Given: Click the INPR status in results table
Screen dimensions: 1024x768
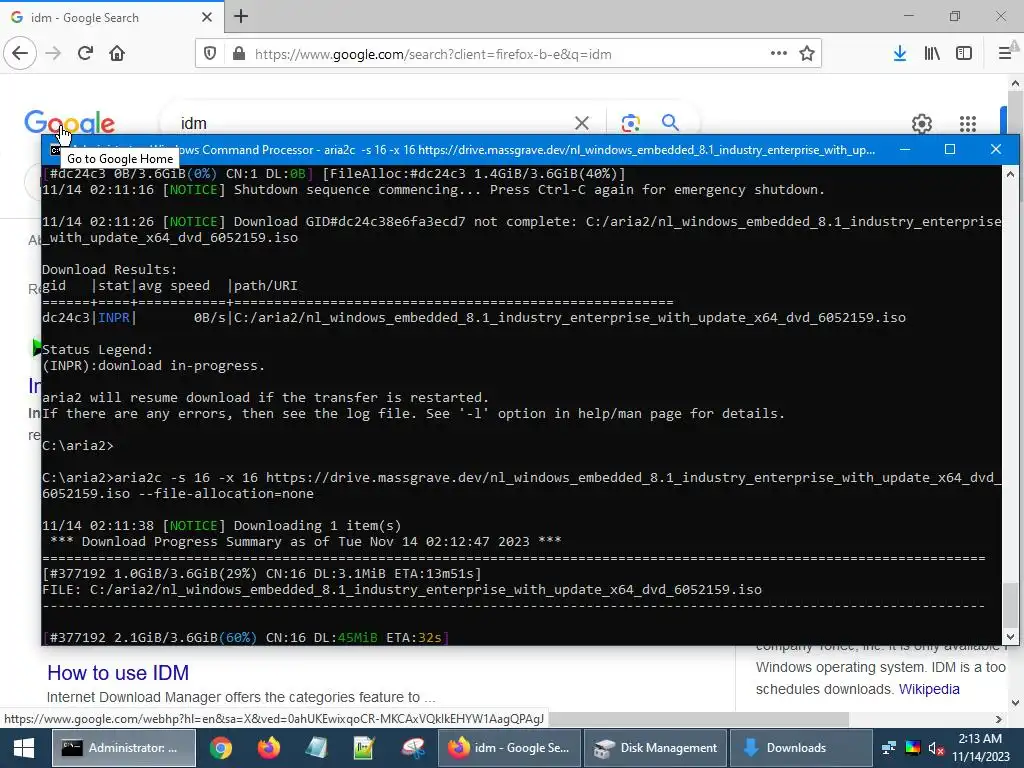Looking at the screenshot, I should click(x=114, y=317).
